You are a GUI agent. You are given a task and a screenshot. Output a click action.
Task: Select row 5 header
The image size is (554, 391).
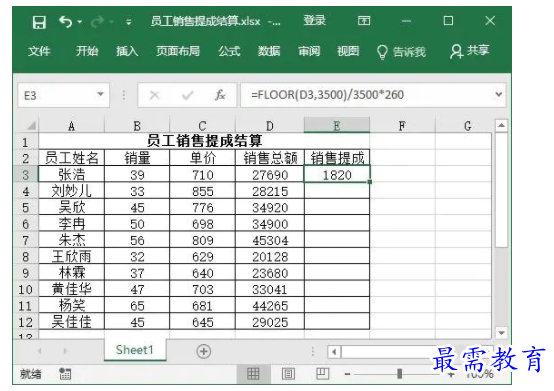point(25,208)
